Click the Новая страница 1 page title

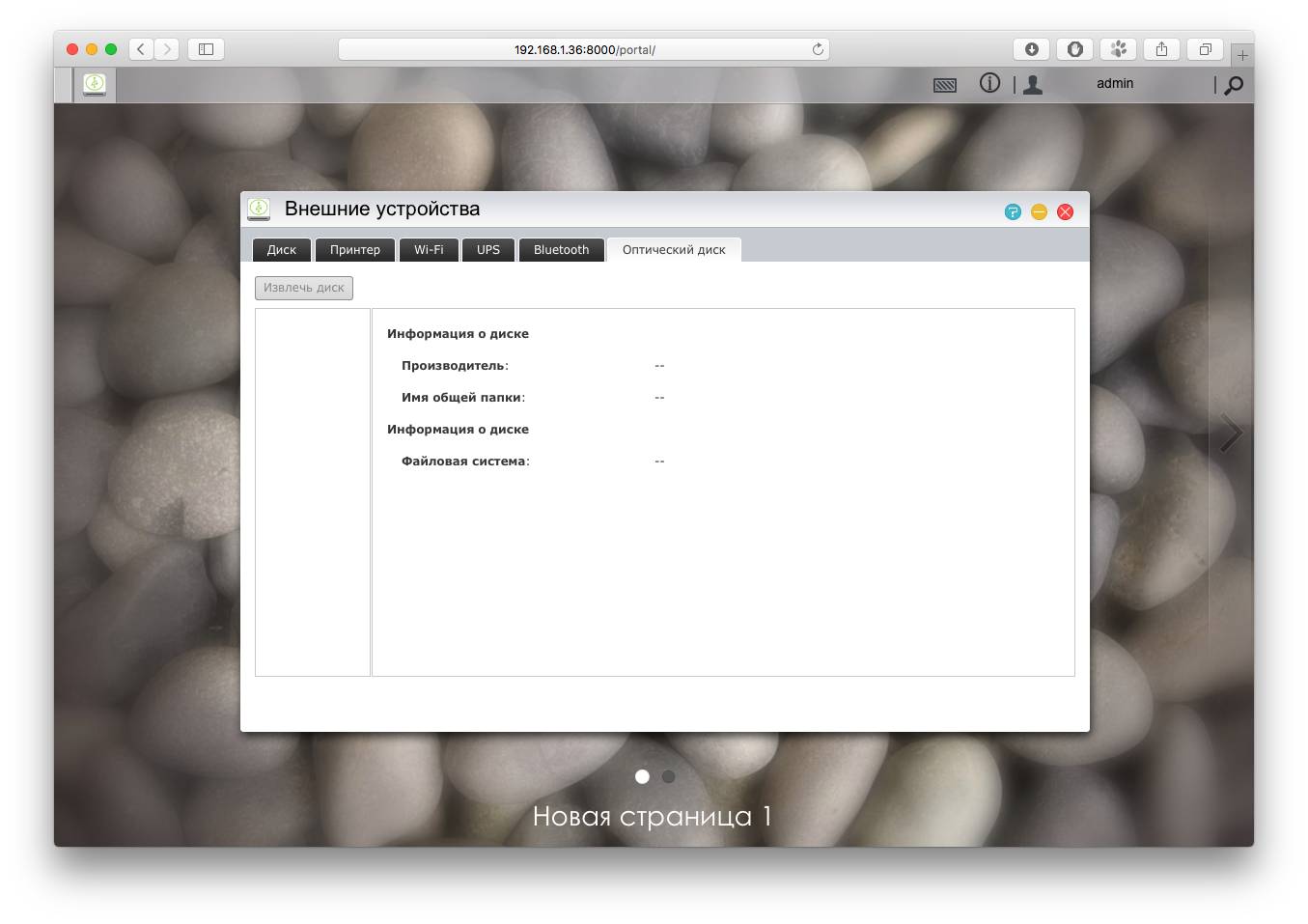(x=653, y=817)
